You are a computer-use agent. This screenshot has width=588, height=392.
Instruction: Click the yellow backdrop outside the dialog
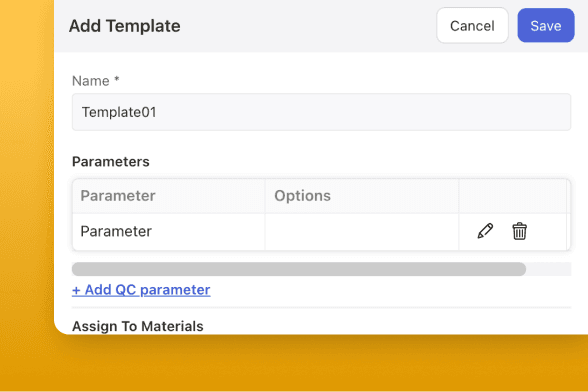click(x=26, y=188)
